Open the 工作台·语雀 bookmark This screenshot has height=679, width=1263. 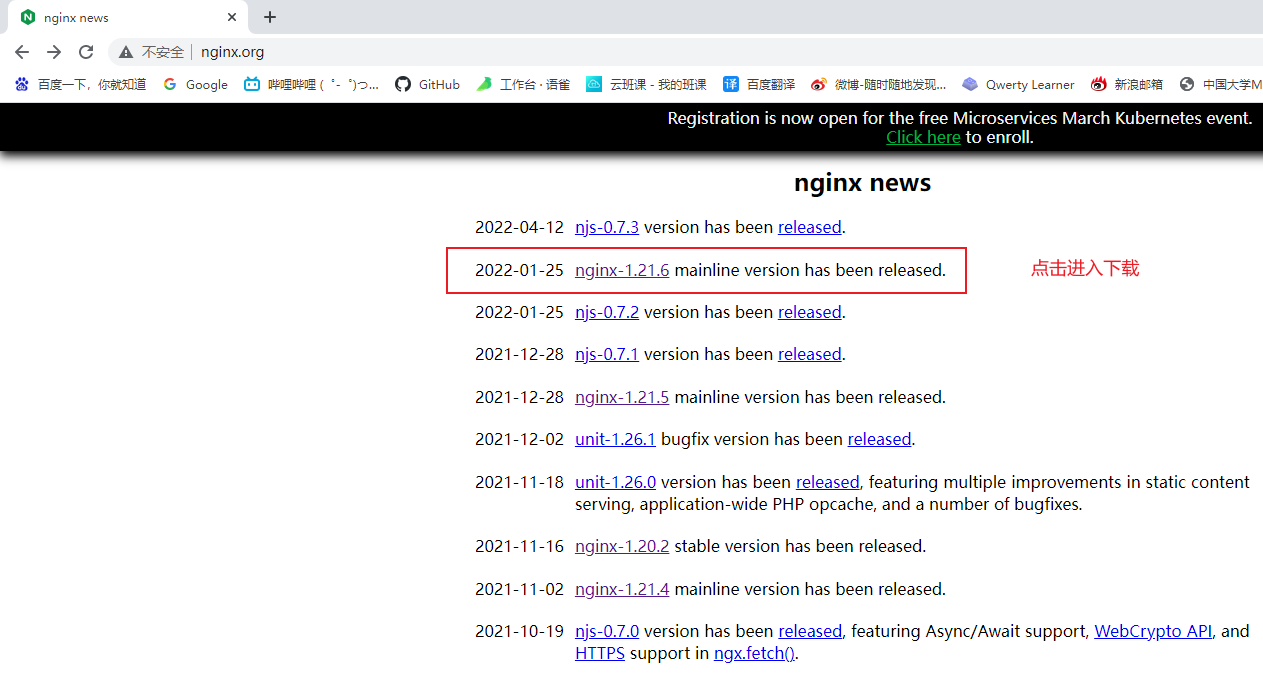coord(523,85)
